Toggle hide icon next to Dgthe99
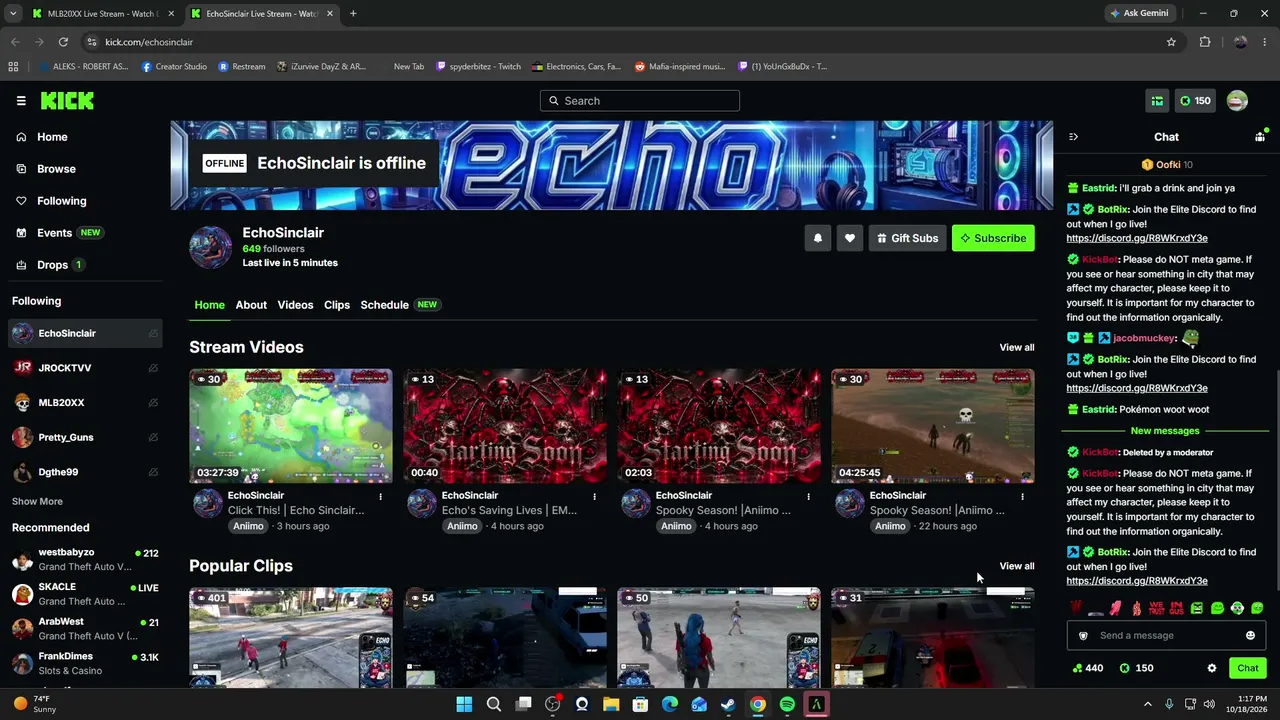This screenshot has height=720, width=1280. point(153,472)
